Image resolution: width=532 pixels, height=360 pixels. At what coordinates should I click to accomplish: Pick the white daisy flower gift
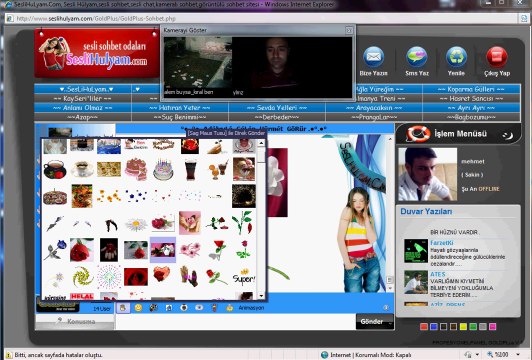(136, 224)
